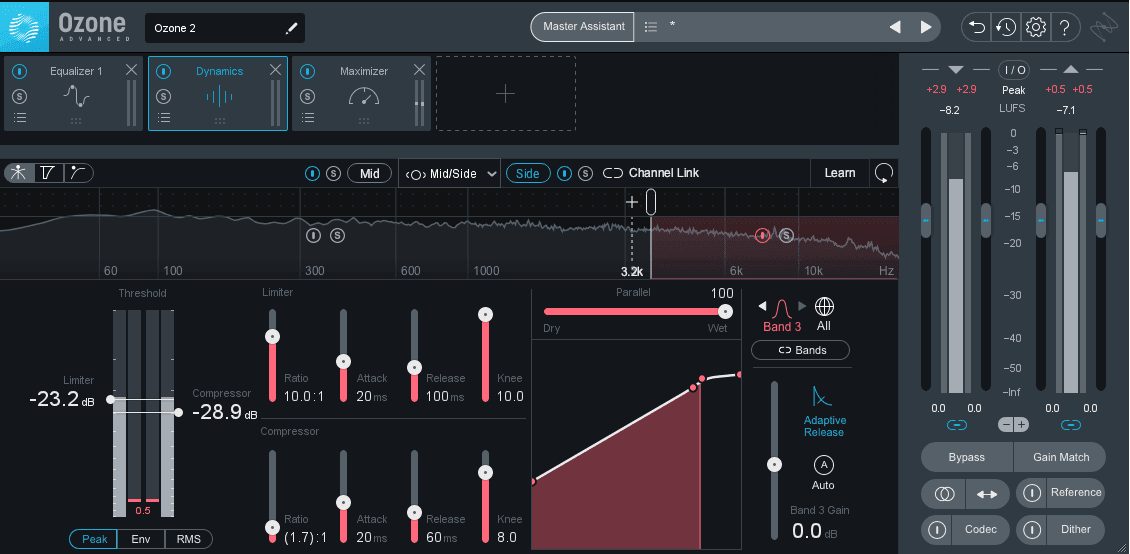Open the Mid/Side mode dropdown
Image resolution: width=1130 pixels, height=554 pixels.
[x=450, y=174]
